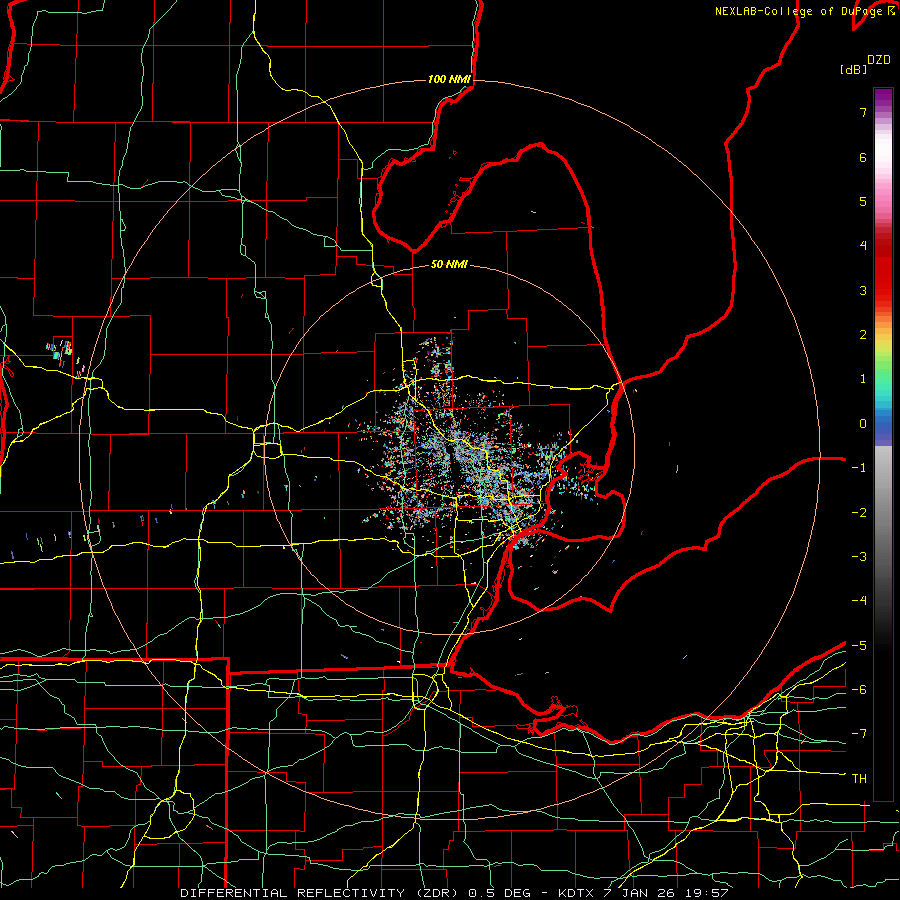This screenshot has height=900, width=900.
Task: Click scale value -2 on the legend
Action: click(x=859, y=513)
